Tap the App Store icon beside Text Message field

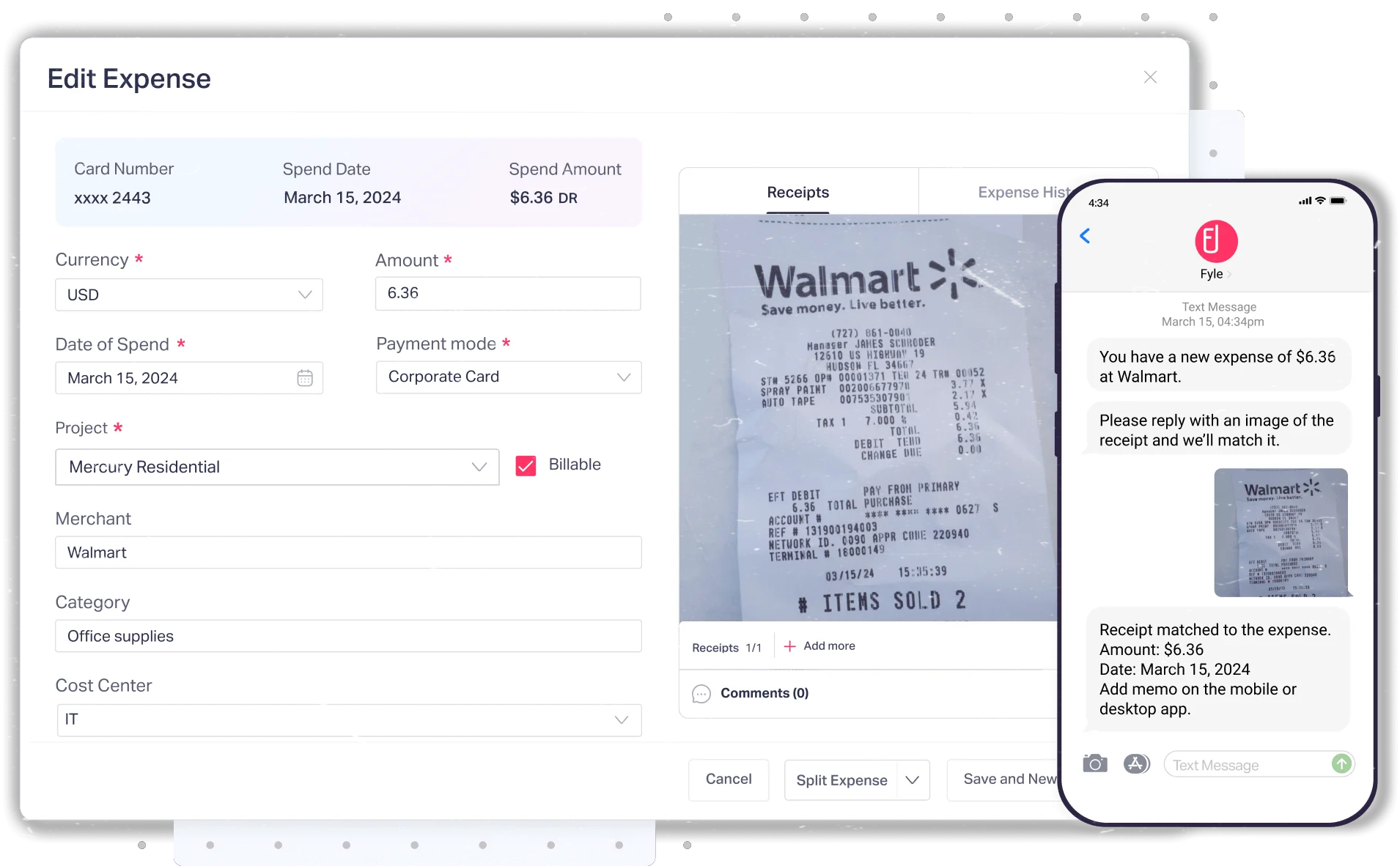[1136, 764]
